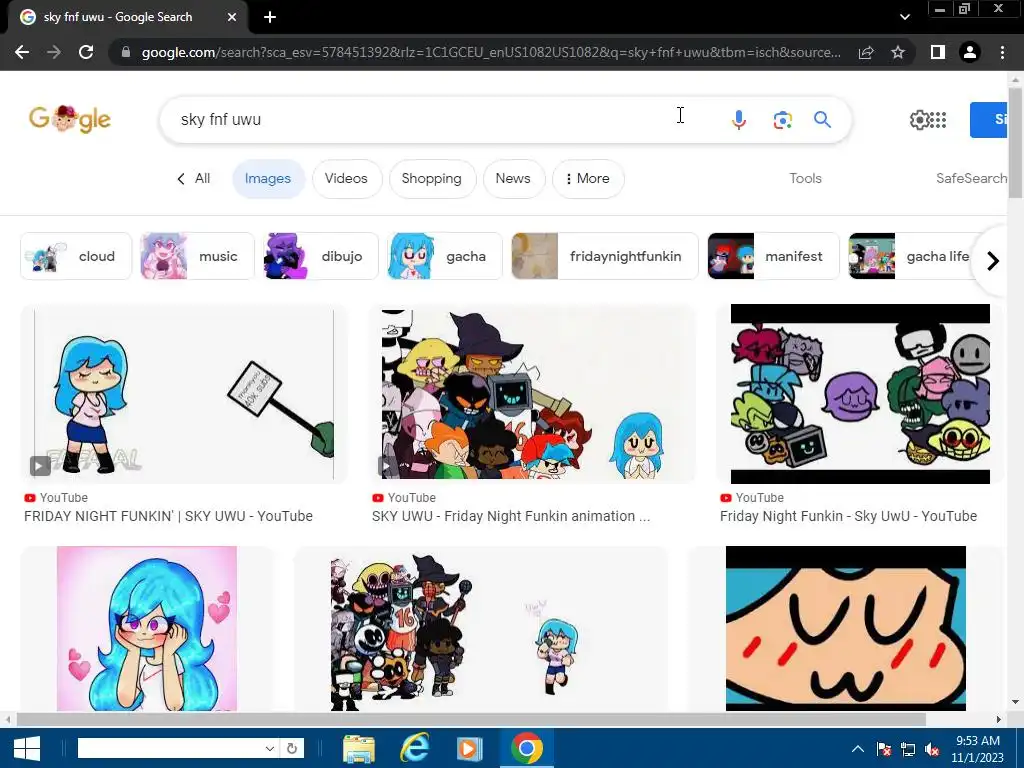
Task: Open the Windows Start button
Action: click(26, 748)
